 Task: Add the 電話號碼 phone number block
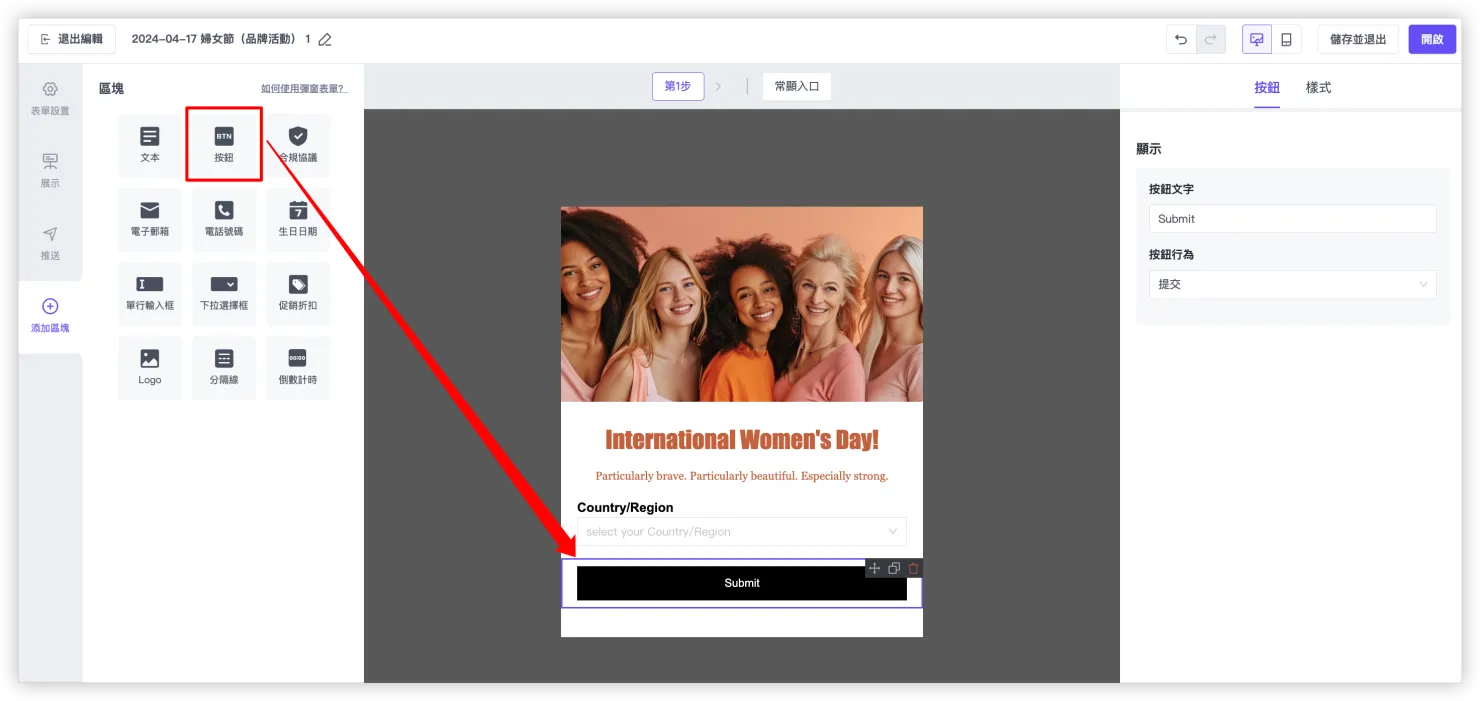click(224, 219)
